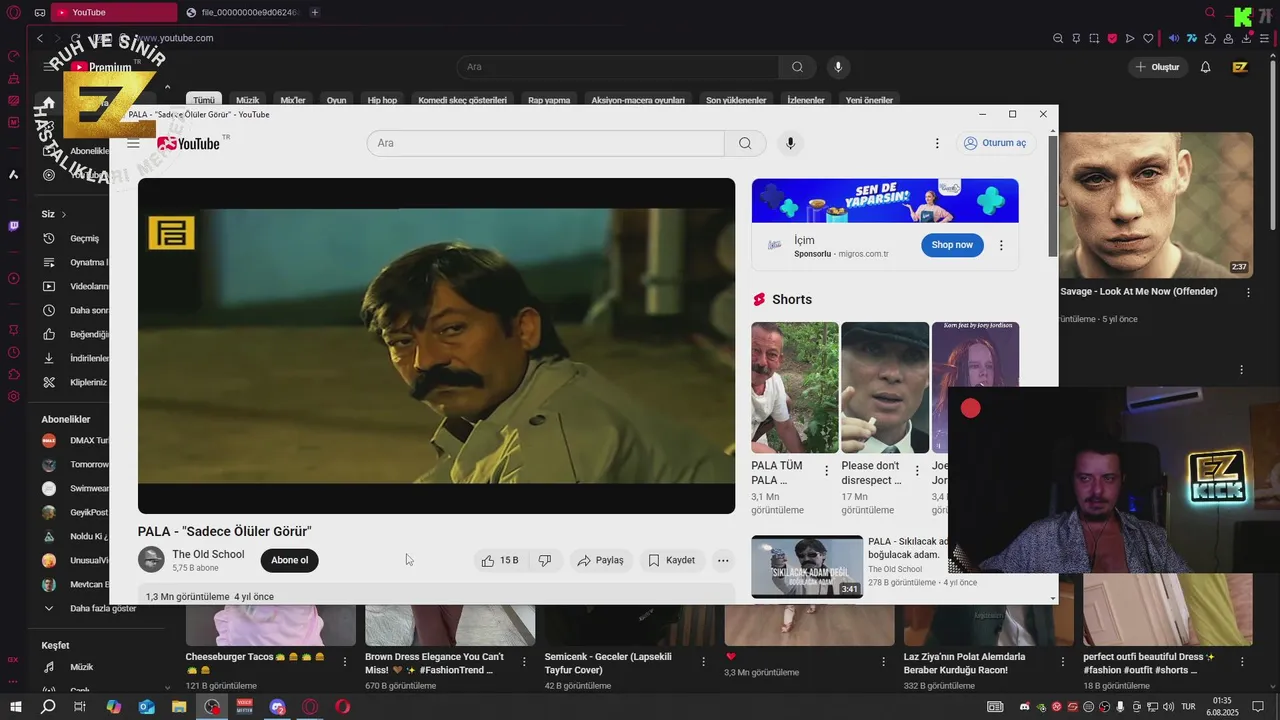Select the Mix'ler filter chip
Screen dimensions: 1280x720
pyautogui.click(x=293, y=100)
